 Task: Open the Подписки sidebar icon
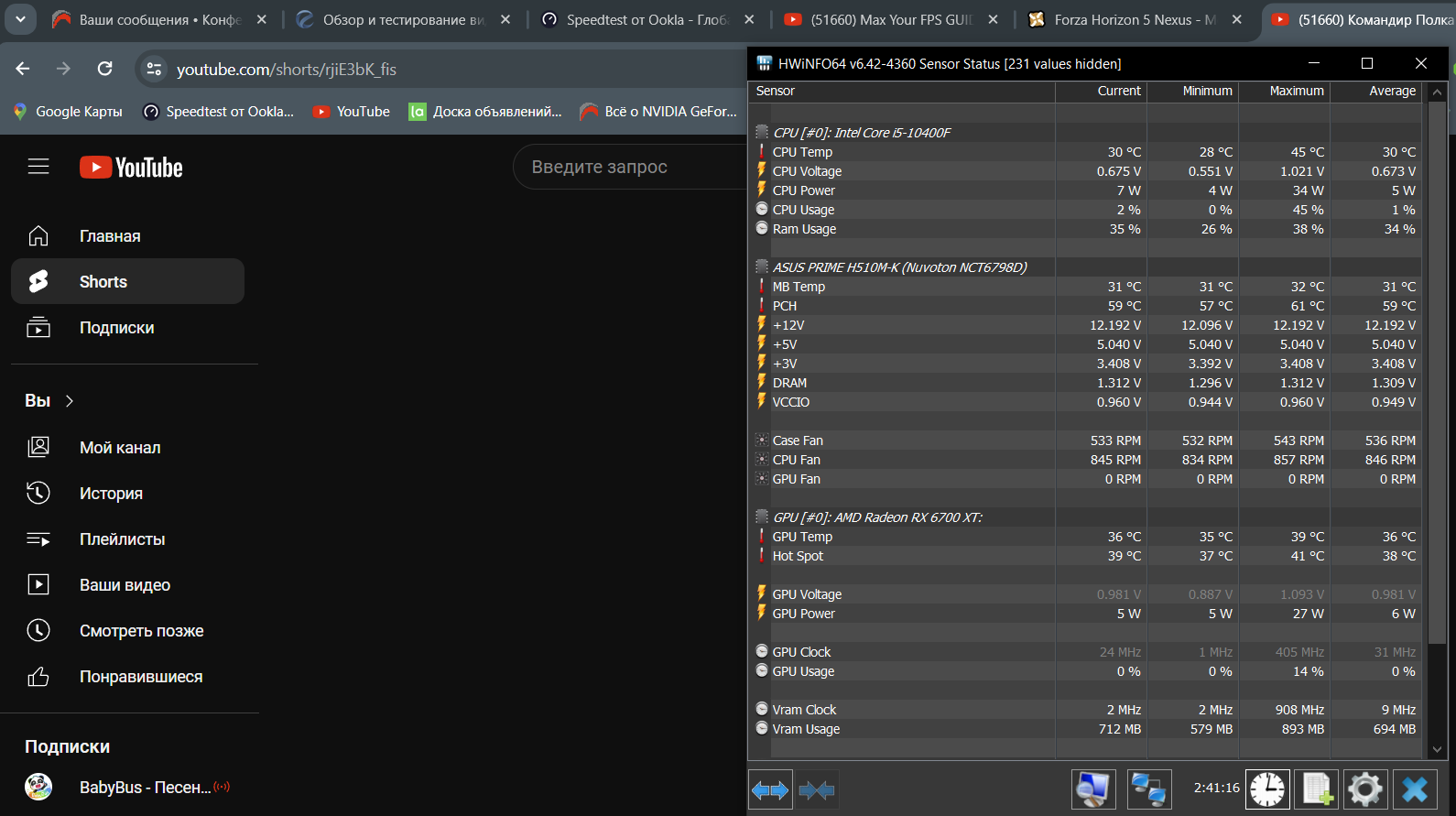coord(38,328)
